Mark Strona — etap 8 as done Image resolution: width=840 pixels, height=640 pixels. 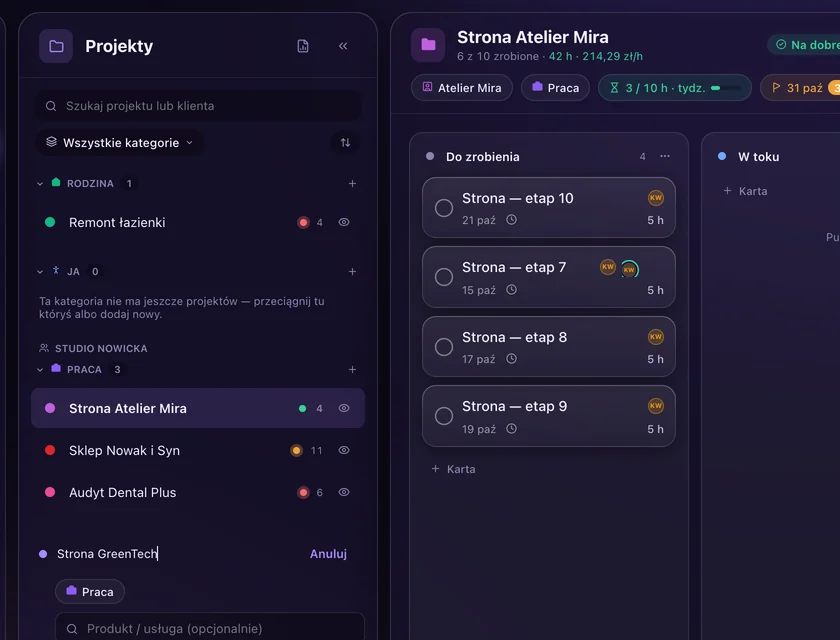click(x=444, y=347)
